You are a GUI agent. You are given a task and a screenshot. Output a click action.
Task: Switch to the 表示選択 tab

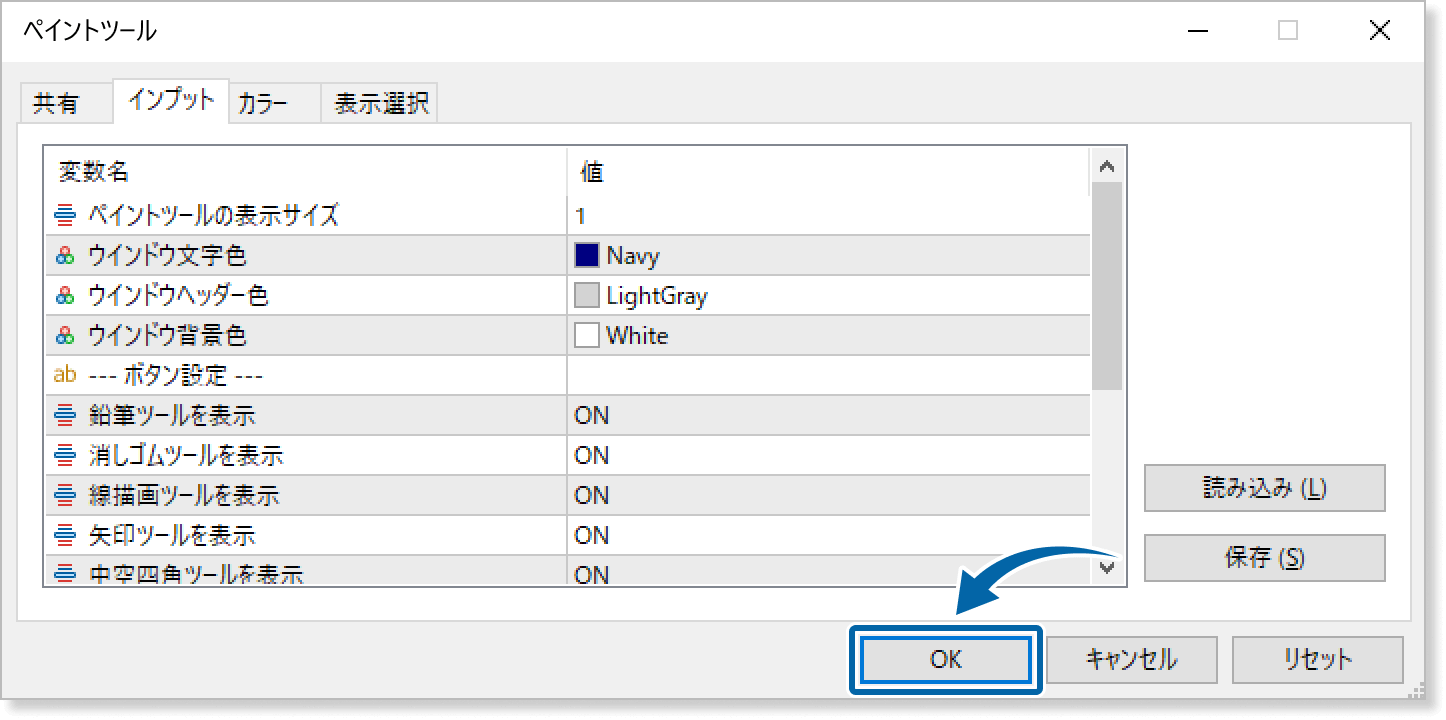point(381,104)
